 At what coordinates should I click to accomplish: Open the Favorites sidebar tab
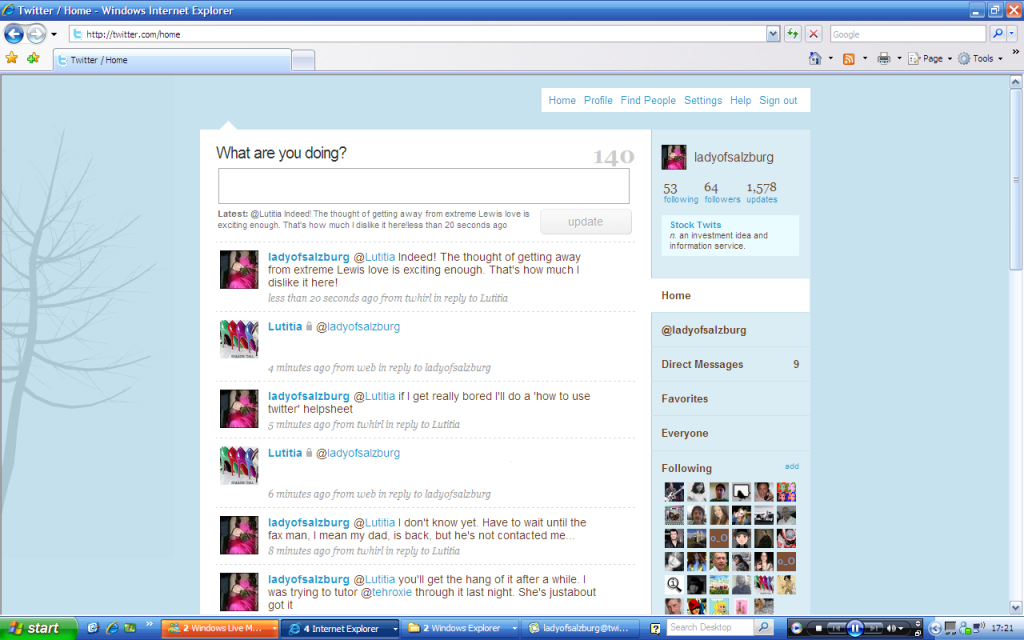click(x=730, y=398)
